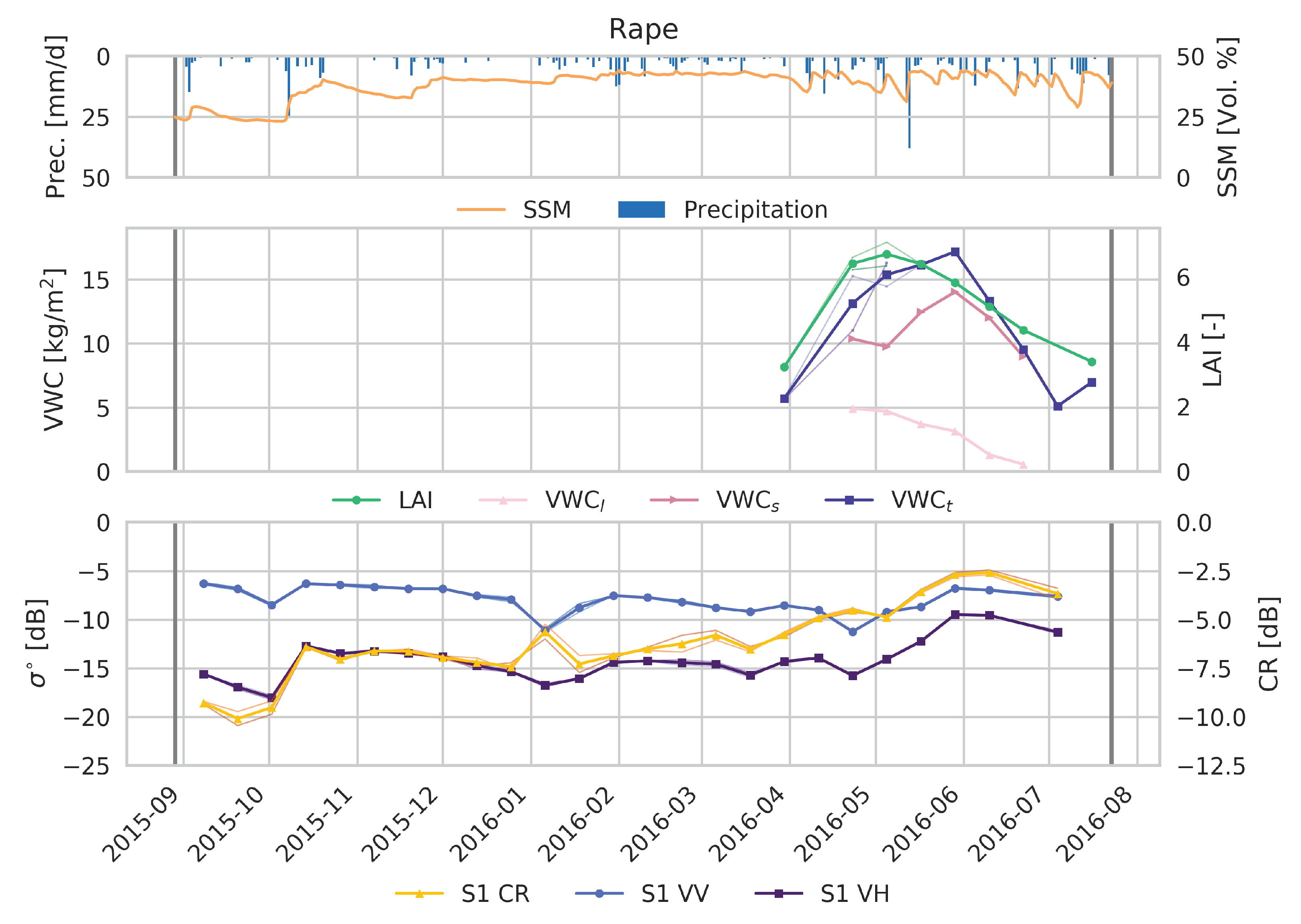The height and width of the screenshot is (924, 1301).
Task: Click the 'Rape' chart title
Action: (643, 29)
